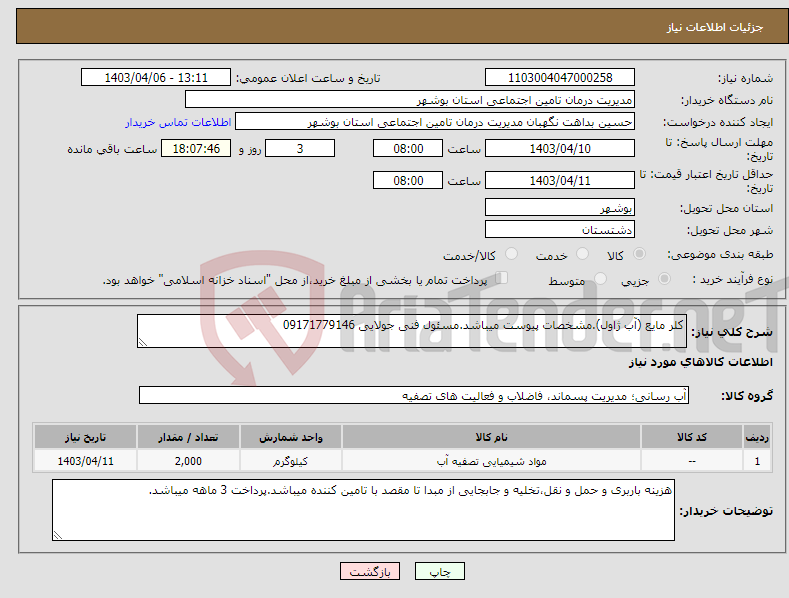789x598 pixels.
Task: Click the general need description textarea
Action: [412, 331]
